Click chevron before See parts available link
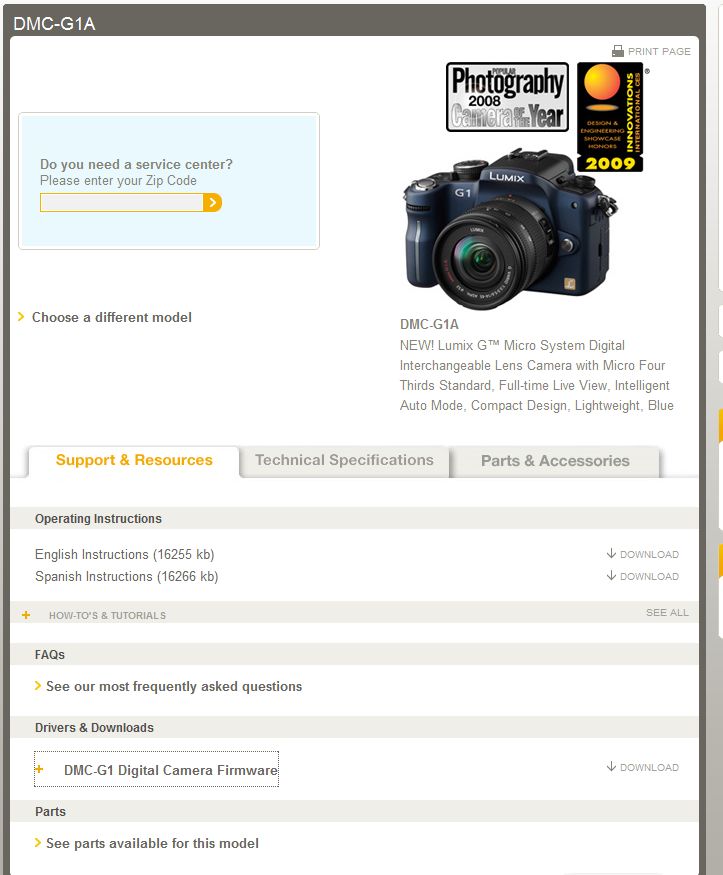723x875 pixels. pos(38,843)
